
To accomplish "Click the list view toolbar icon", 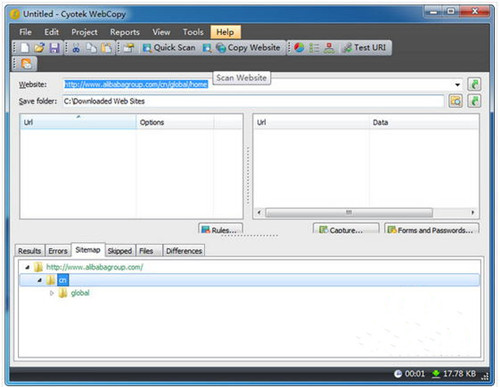I will [x=314, y=48].
